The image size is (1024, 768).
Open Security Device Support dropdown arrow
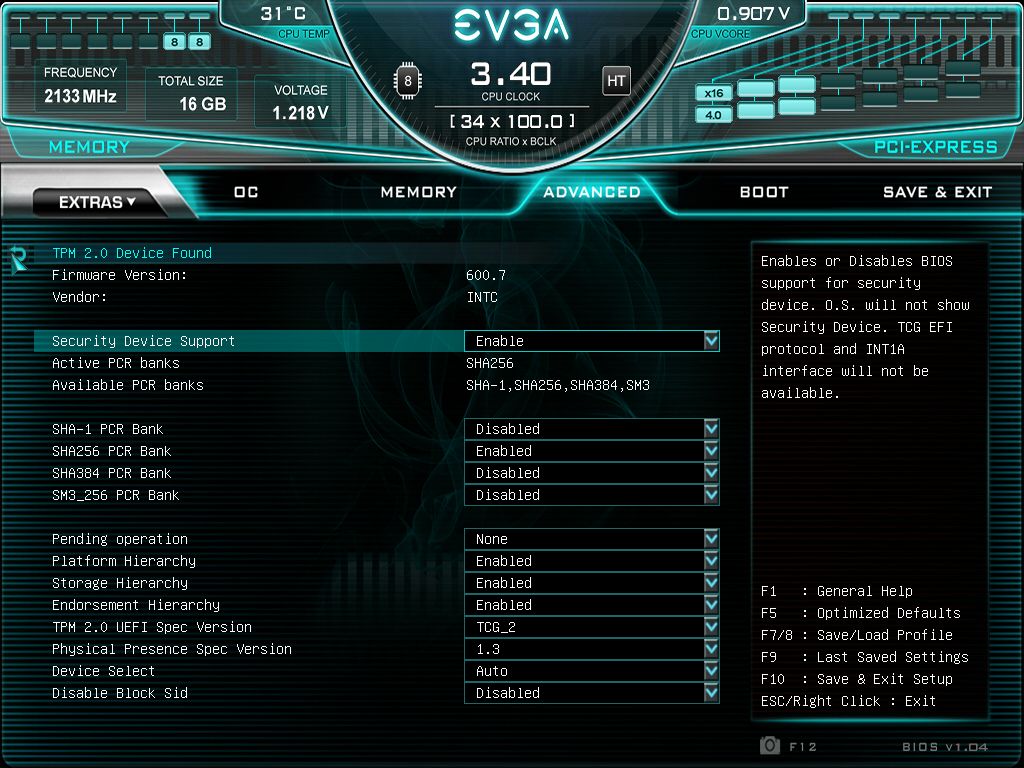coord(711,341)
